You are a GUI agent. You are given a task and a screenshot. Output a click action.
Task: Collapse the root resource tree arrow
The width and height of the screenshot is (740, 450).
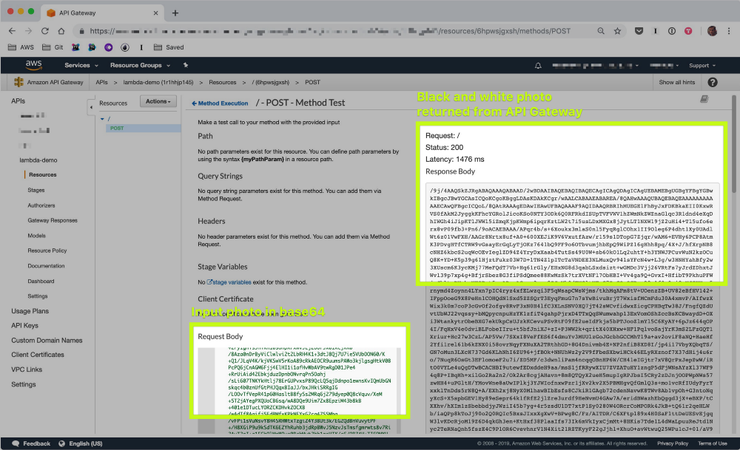tap(102, 119)
